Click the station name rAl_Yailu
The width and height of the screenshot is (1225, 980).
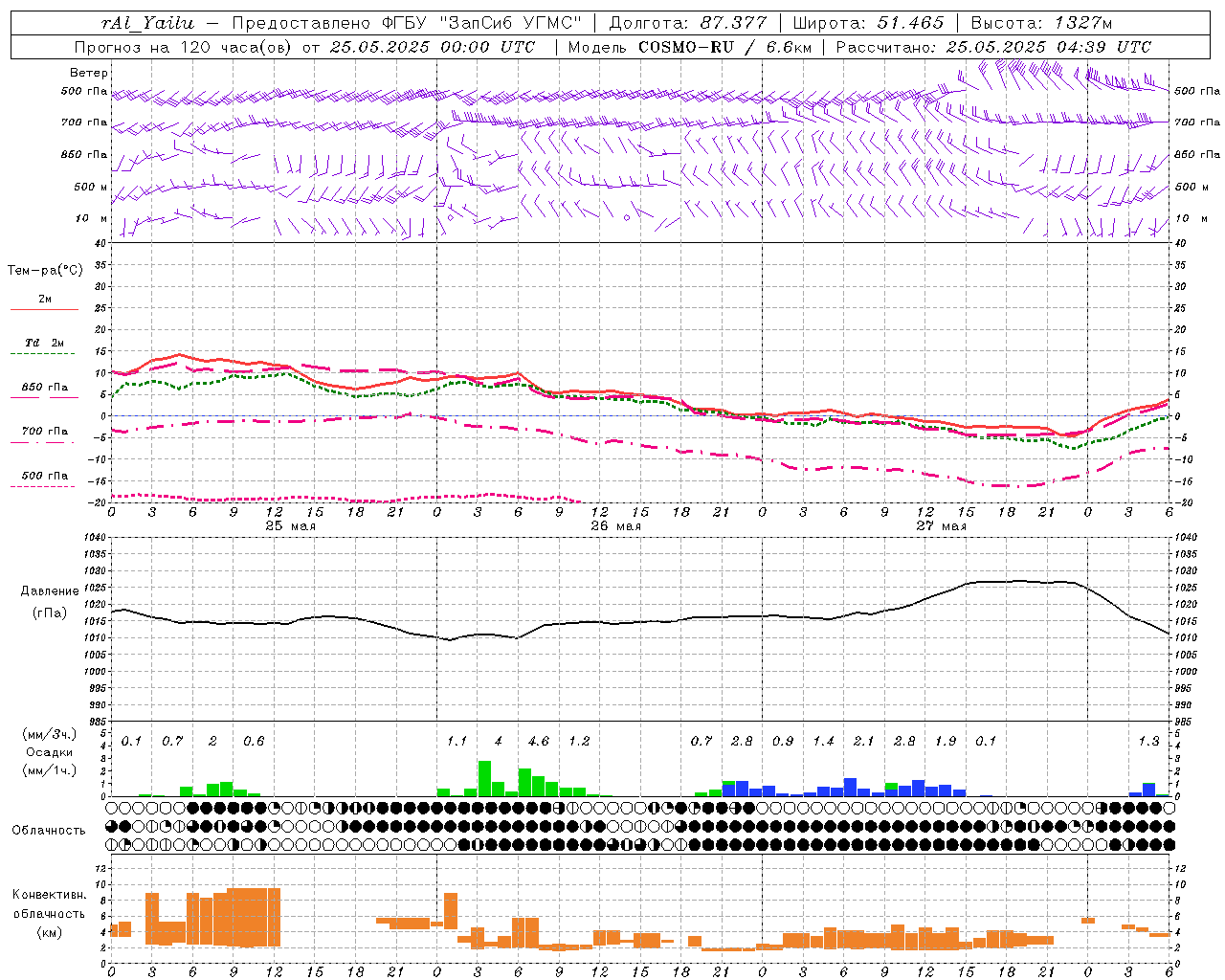coord(147,24)
